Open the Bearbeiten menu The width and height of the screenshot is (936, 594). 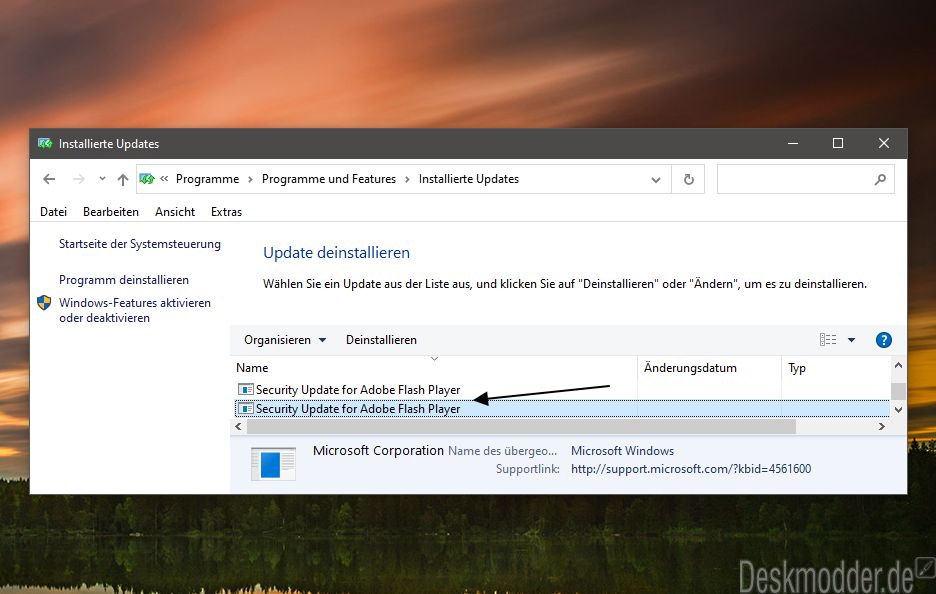[x=110, y=212]
